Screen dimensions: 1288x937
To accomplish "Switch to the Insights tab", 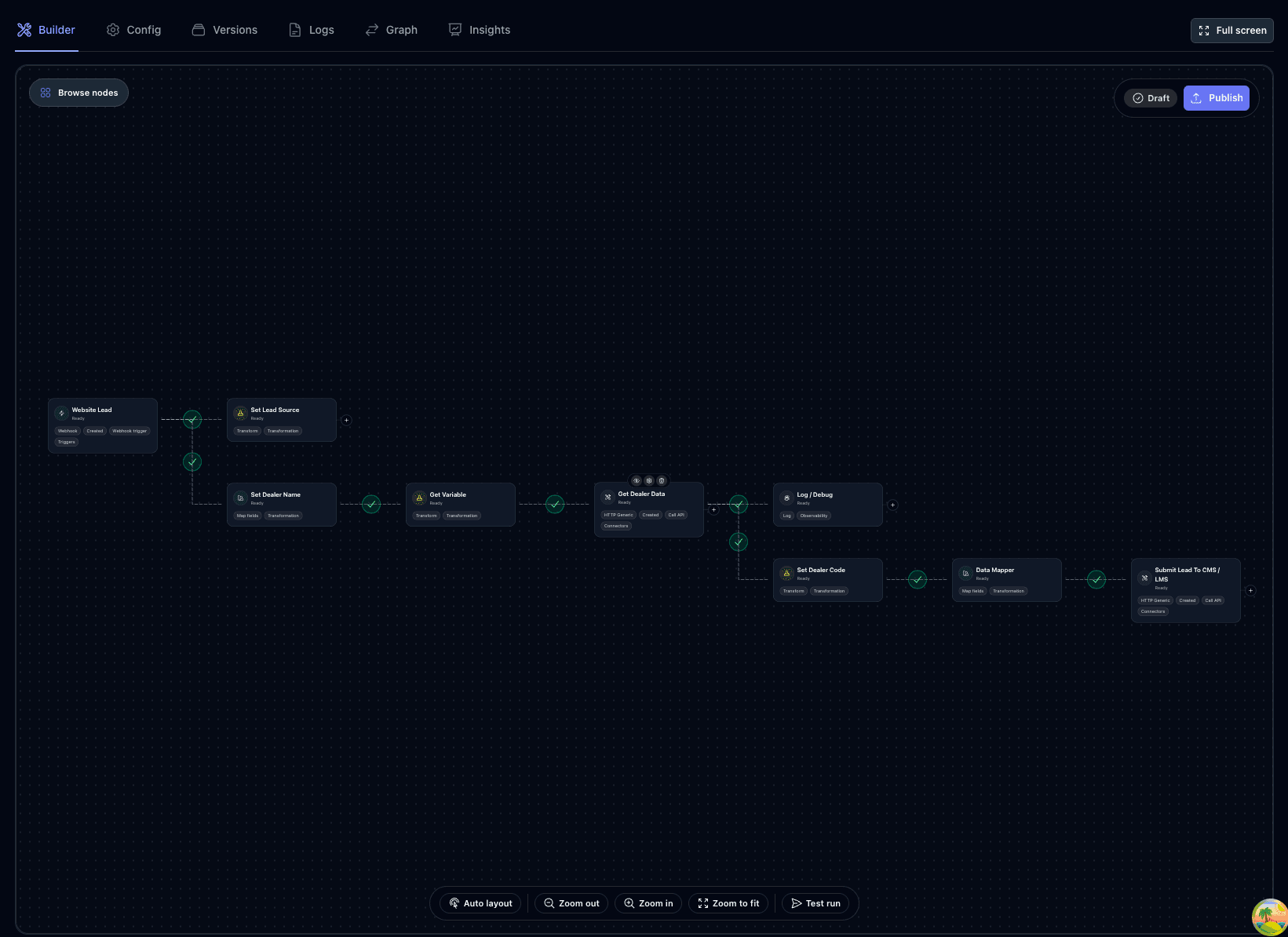I will click(x=479, y=30).
